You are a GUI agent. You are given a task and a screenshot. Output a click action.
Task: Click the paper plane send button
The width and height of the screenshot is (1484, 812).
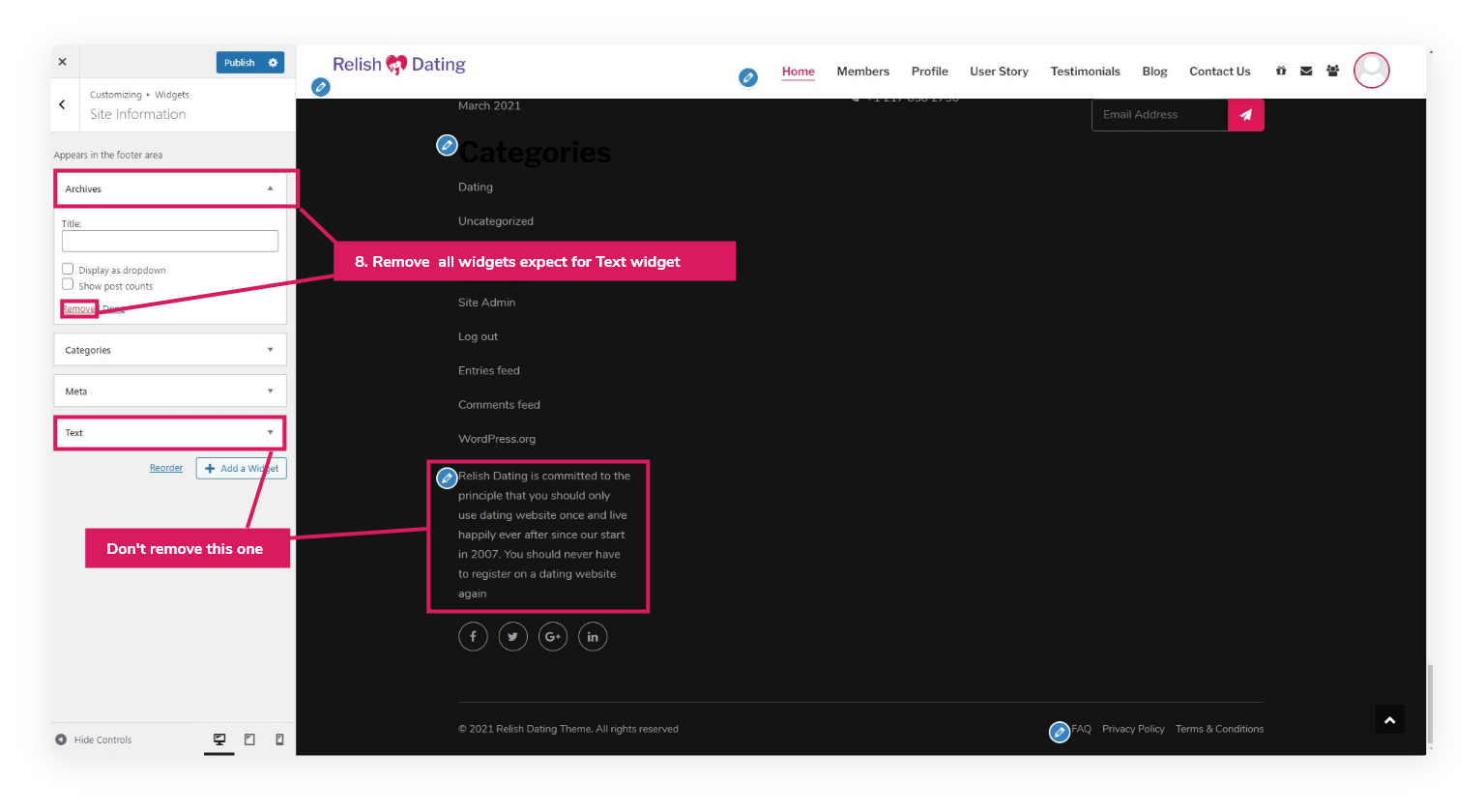coord(1246,114)
